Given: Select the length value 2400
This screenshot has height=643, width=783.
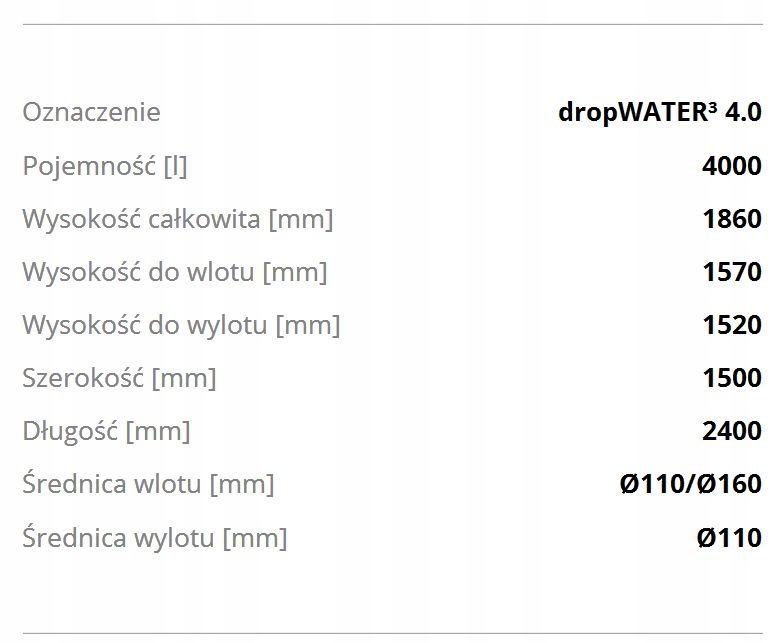Looking at the screenshot, I should point(731,431).
